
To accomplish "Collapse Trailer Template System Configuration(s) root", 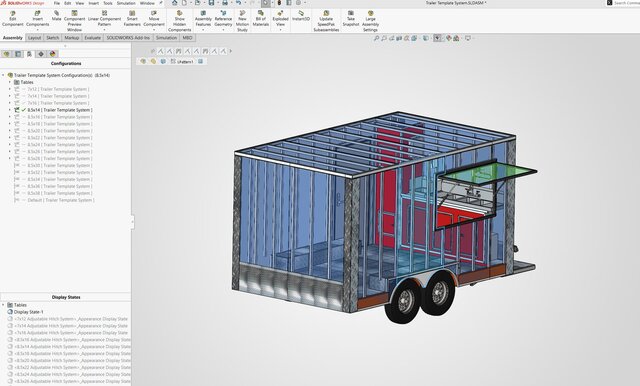I will click(3, 75).
